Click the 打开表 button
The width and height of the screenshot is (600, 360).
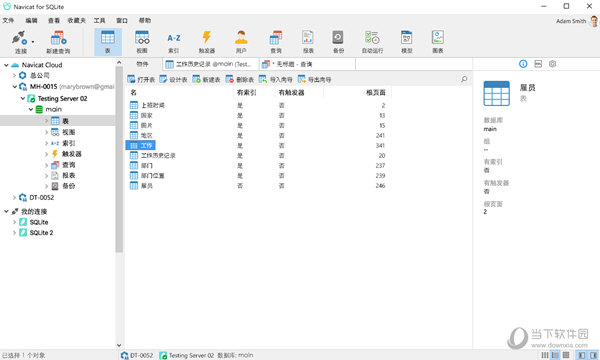pyautogui.click(x=141, y=79)
